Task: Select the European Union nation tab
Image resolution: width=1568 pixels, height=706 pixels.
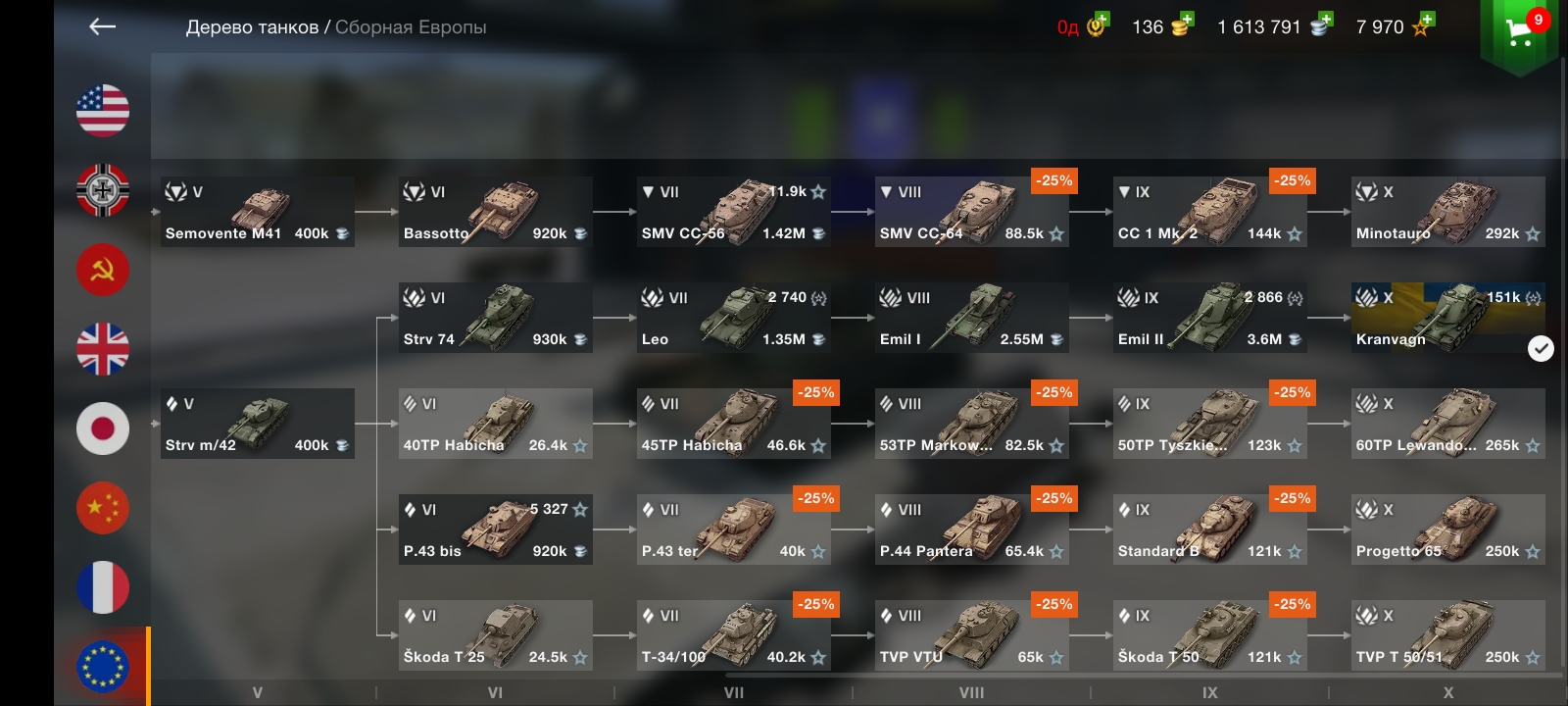Action: tap(103, 667)
